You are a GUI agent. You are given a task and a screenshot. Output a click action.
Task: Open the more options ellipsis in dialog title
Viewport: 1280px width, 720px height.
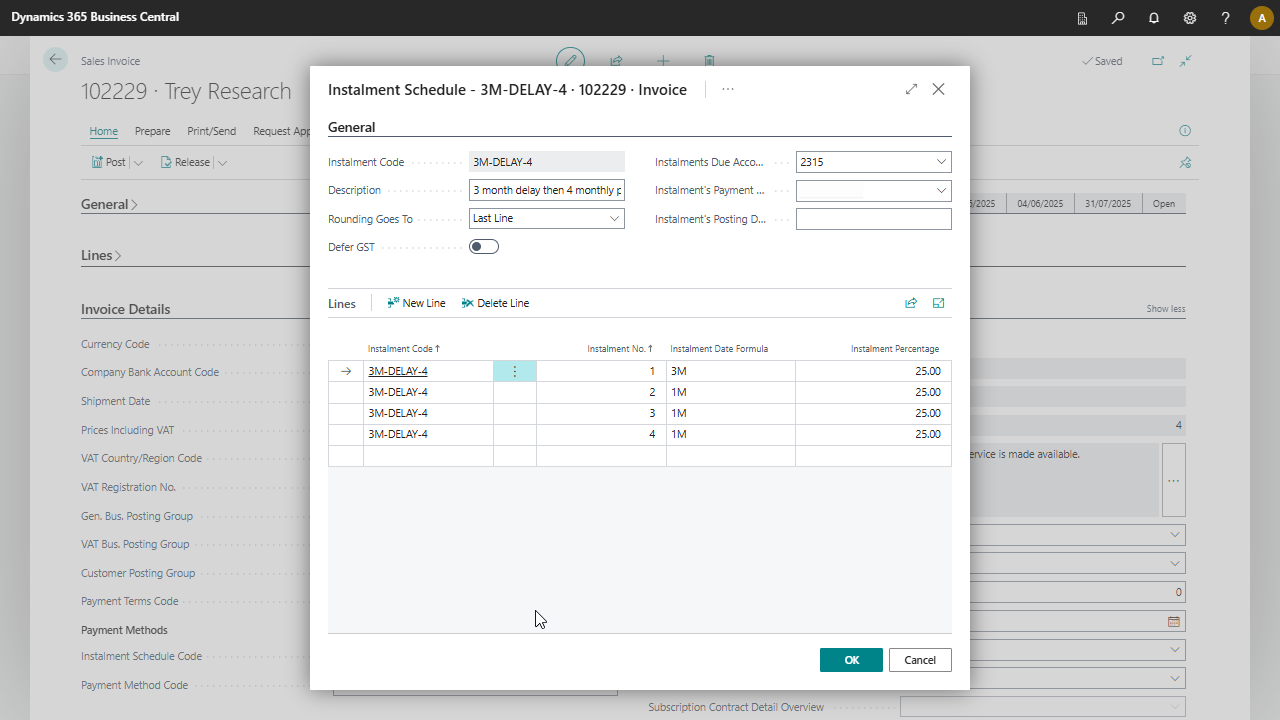(x=728, y=89)
